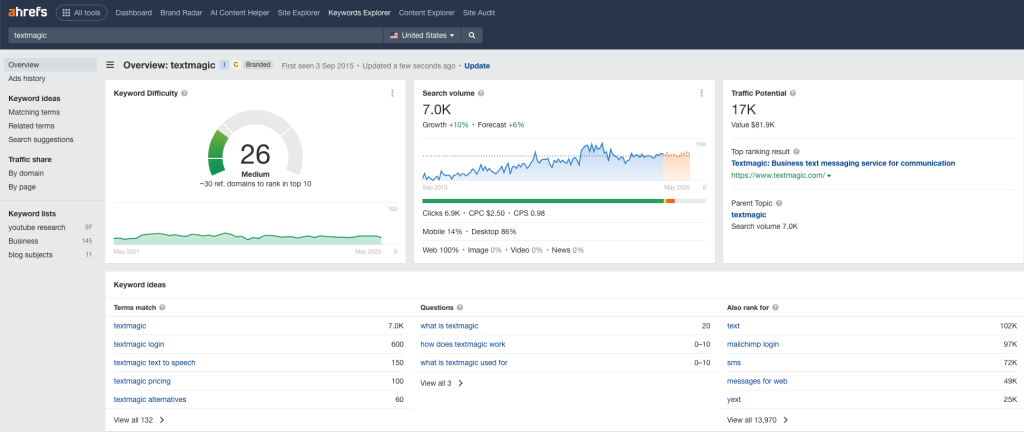Image resolution: width=1024 pixels, height=432 pixels.
Task: Click the keyword search input field
Action: (195, 35)
